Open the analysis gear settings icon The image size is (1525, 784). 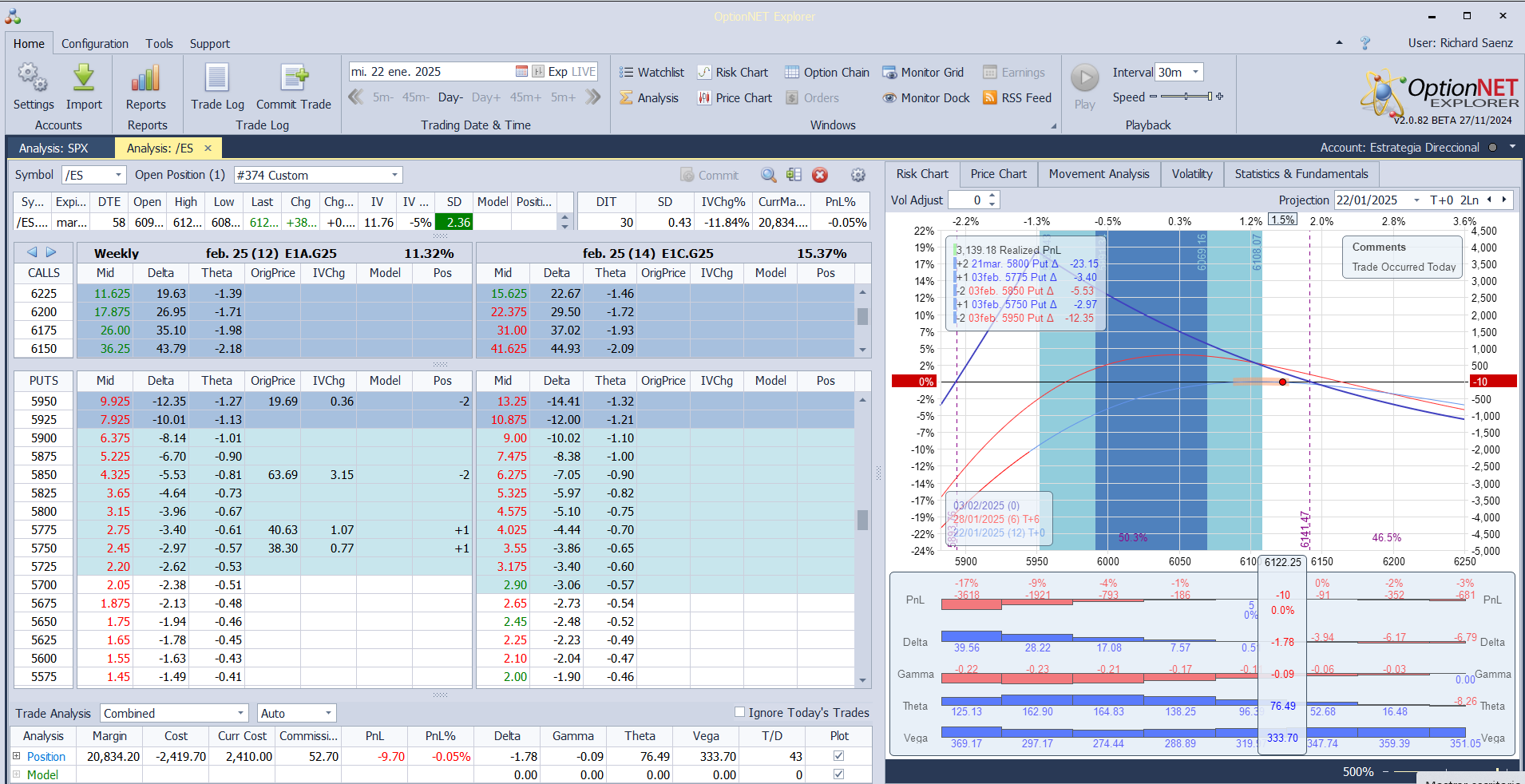coord(858,175)
